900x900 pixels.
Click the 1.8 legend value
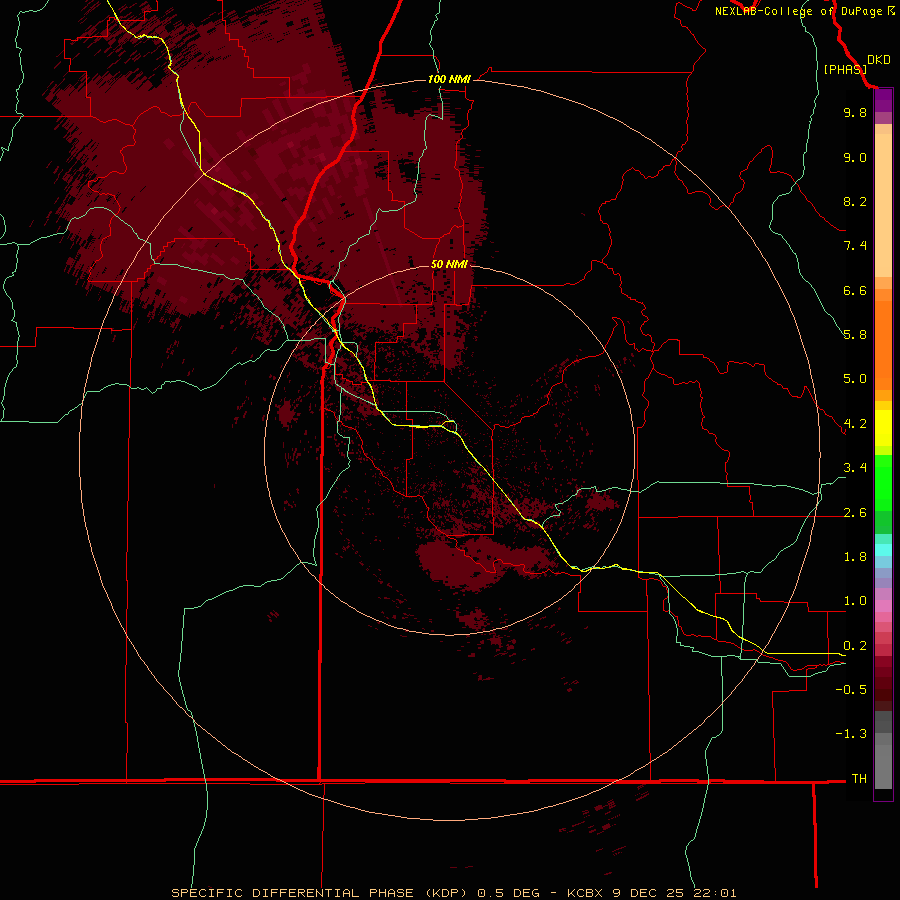click(x=855, y=557)
